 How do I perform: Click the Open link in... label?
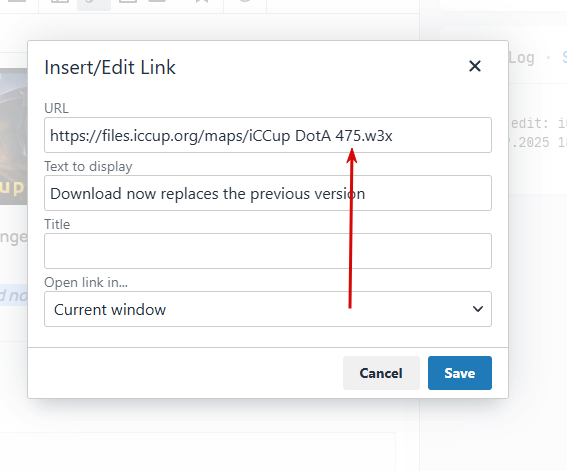point(86,282)
